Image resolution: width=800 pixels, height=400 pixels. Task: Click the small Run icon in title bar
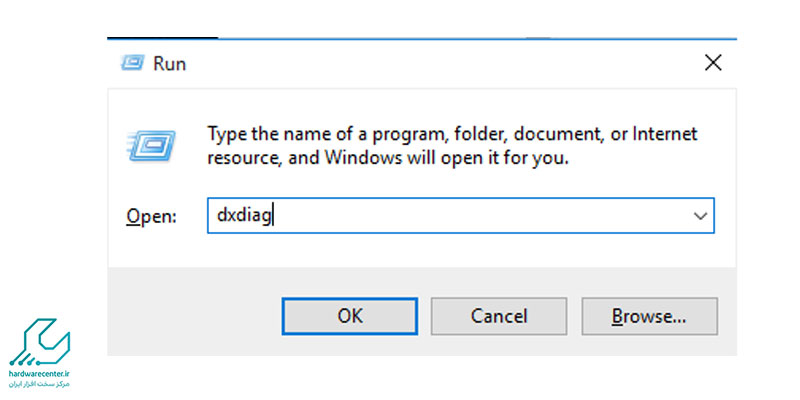(x=131, y=63)
